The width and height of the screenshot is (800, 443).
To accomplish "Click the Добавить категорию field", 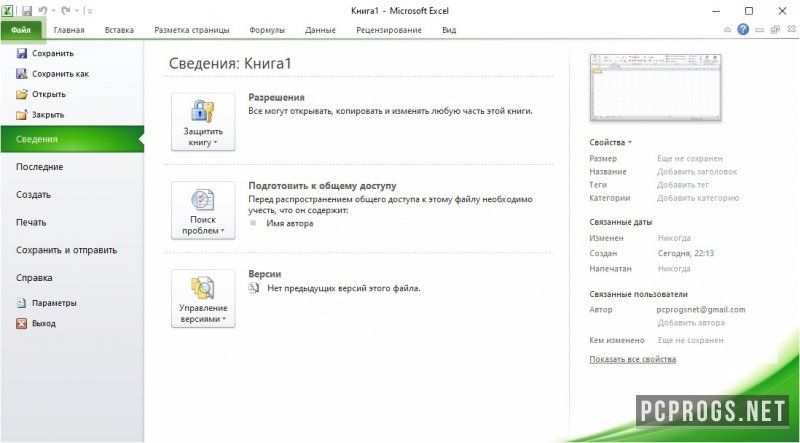I will pyautogui.click(x=698, y=198).
